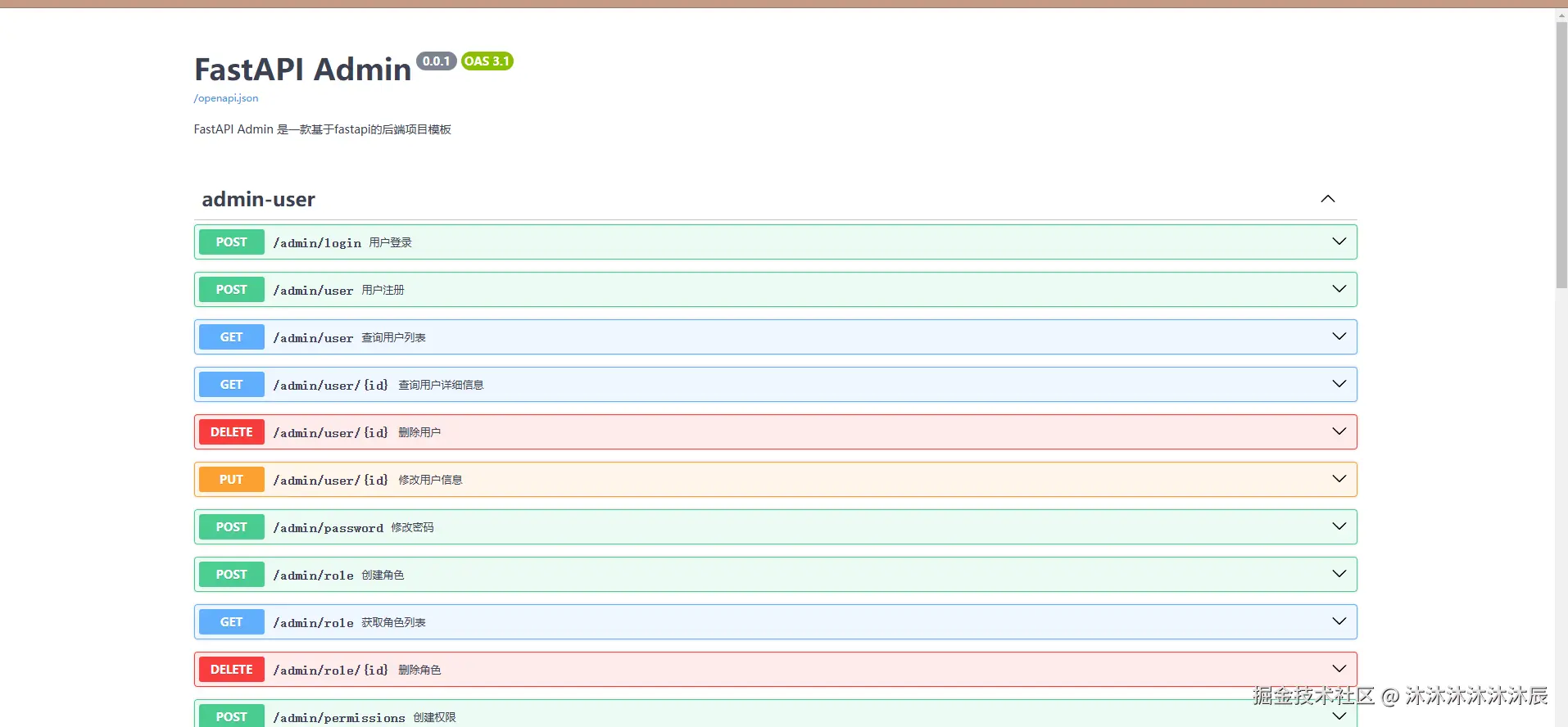The width and height of the screenshot is (1568, 727).
Task: Click the GET badge for 获取角色列表
Action: (x=232, y=622)
